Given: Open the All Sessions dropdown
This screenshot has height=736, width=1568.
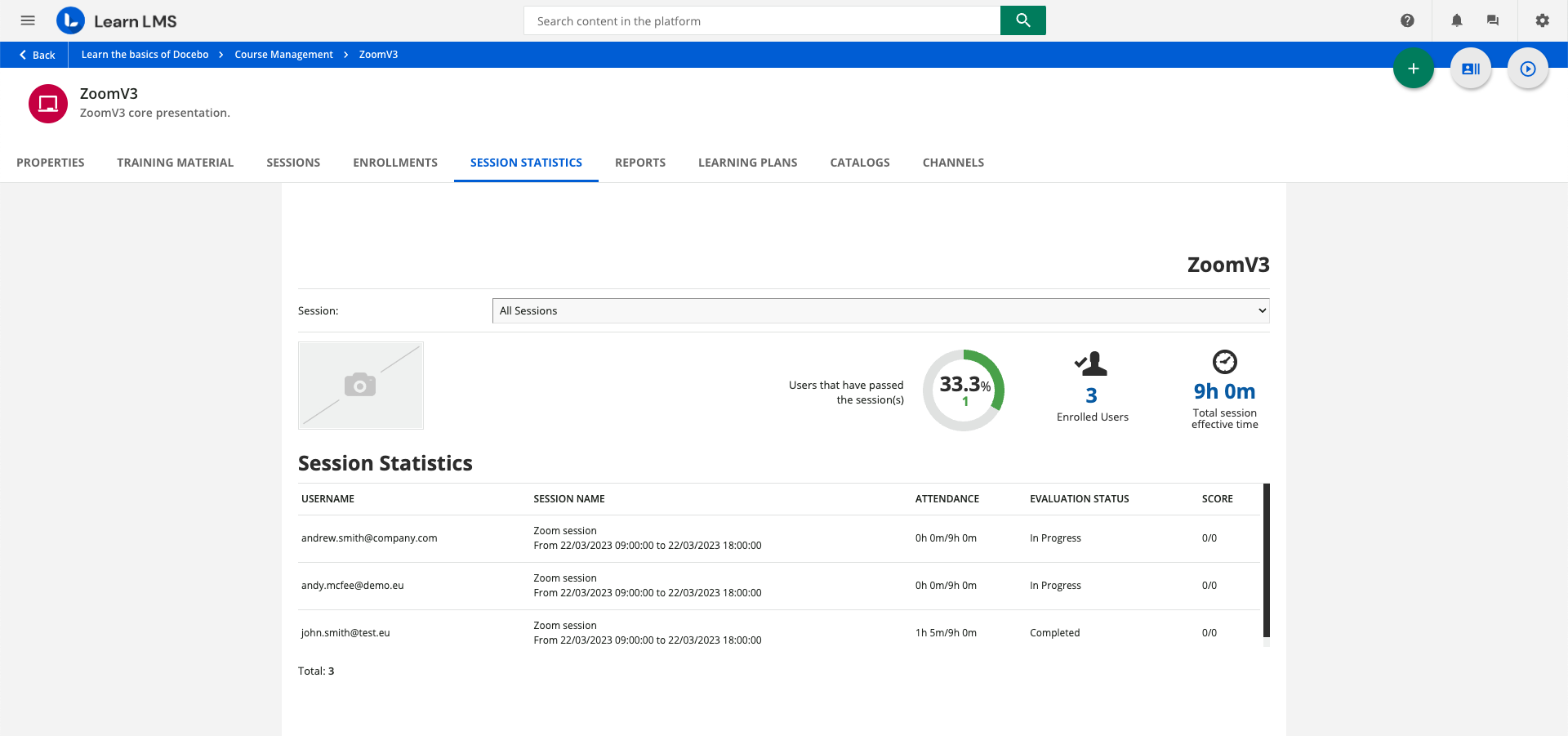Looking at the screenshot, I should pyautogui.click(x=880, y=310).
